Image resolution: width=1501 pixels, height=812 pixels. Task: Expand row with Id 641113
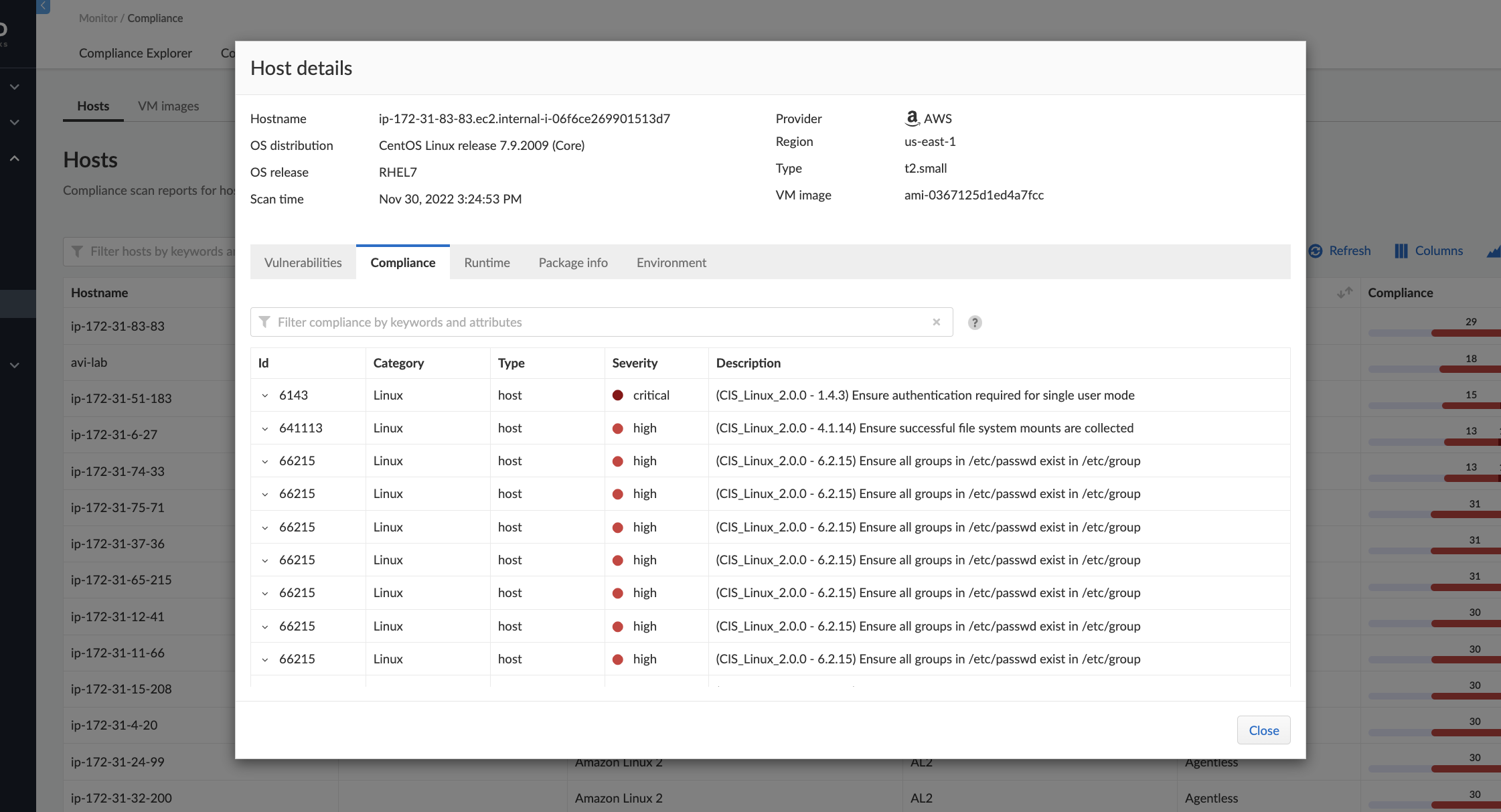(x=265, y=428)
